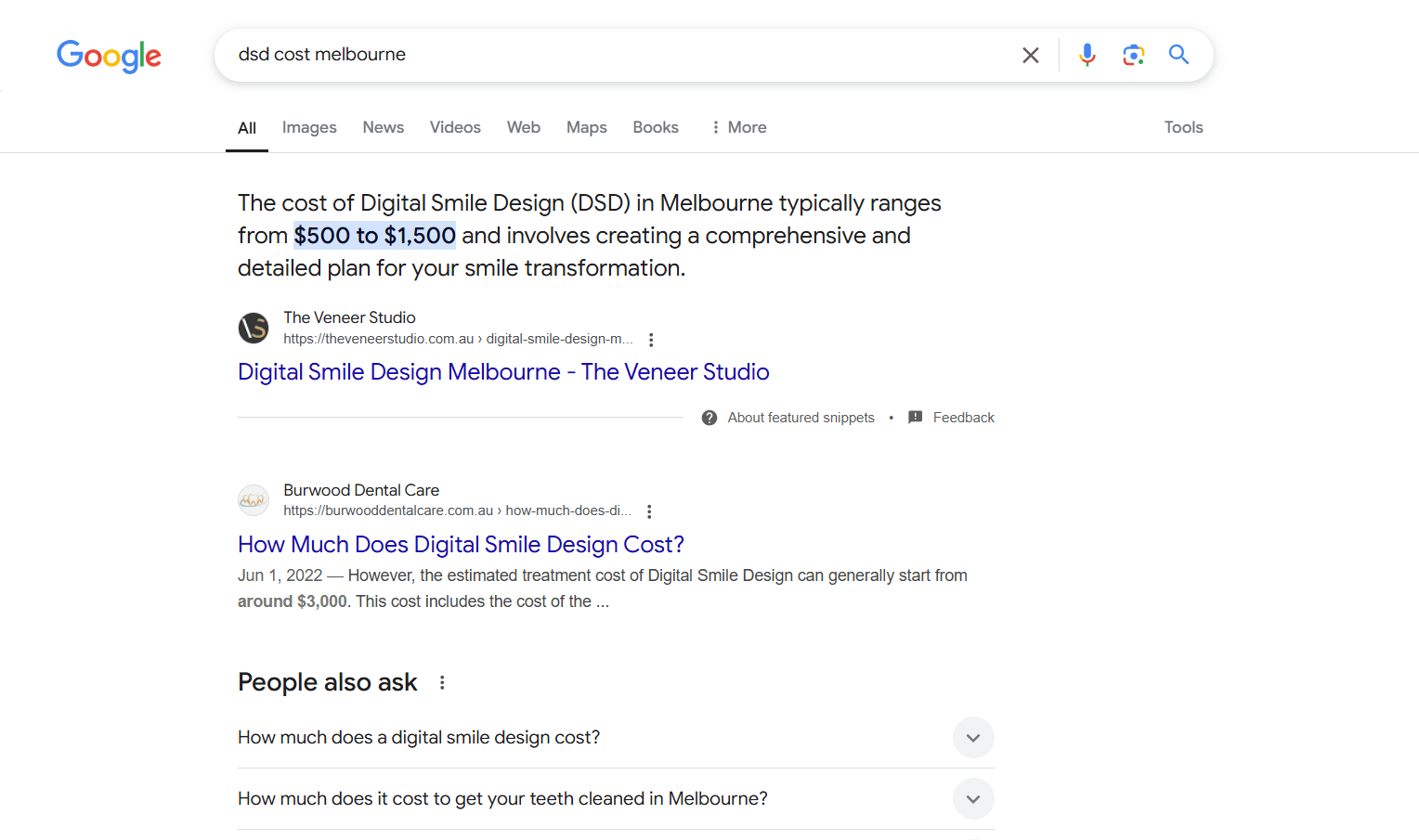Open the Videos results tab
The height and width of the screenshot is (840, 1419).
pyautogui.click(x=455, y=127)
